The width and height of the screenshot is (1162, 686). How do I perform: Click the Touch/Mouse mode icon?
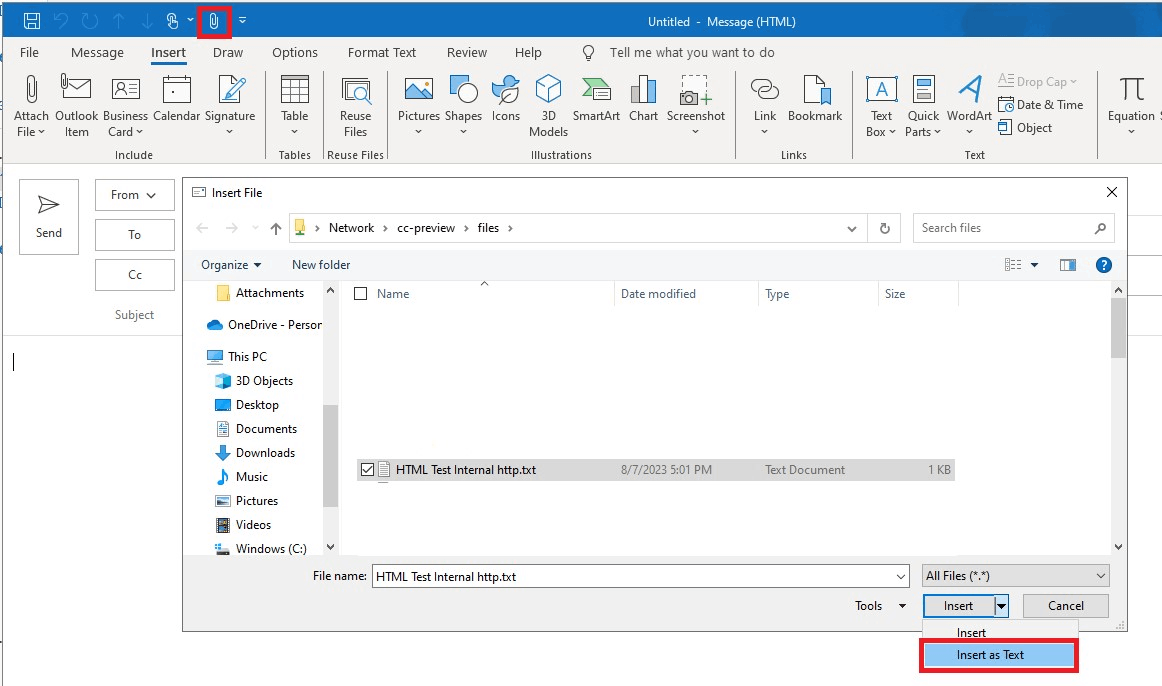pos(172,21)
